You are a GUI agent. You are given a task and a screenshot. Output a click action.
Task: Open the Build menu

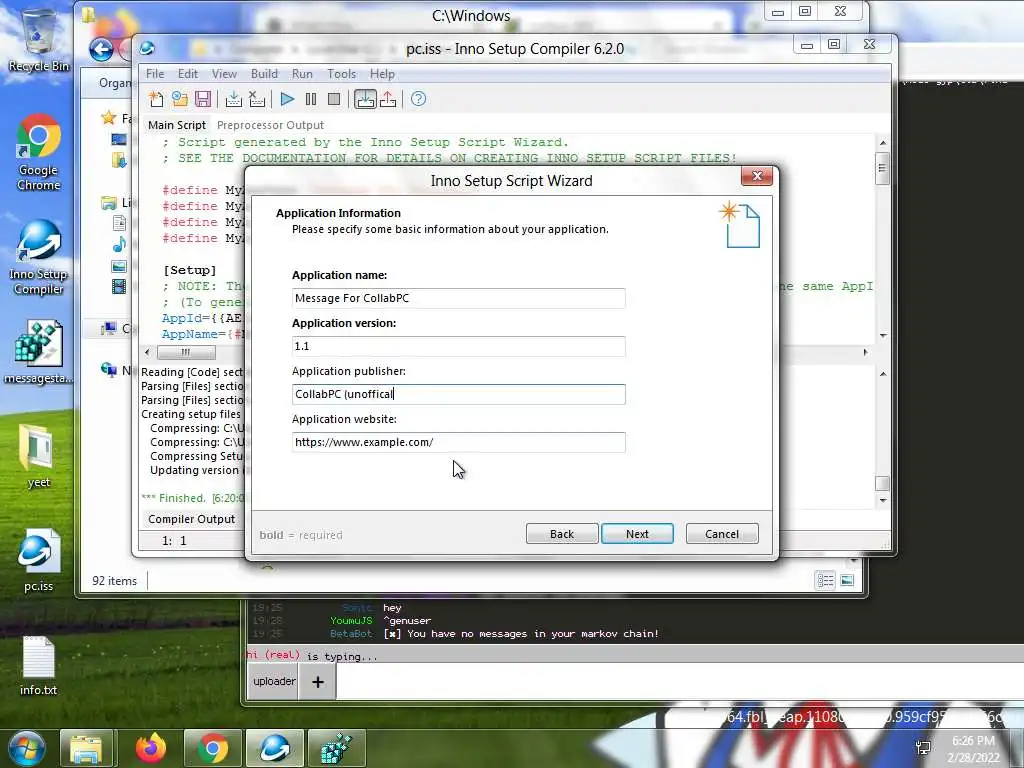click(x=264, y=74)
